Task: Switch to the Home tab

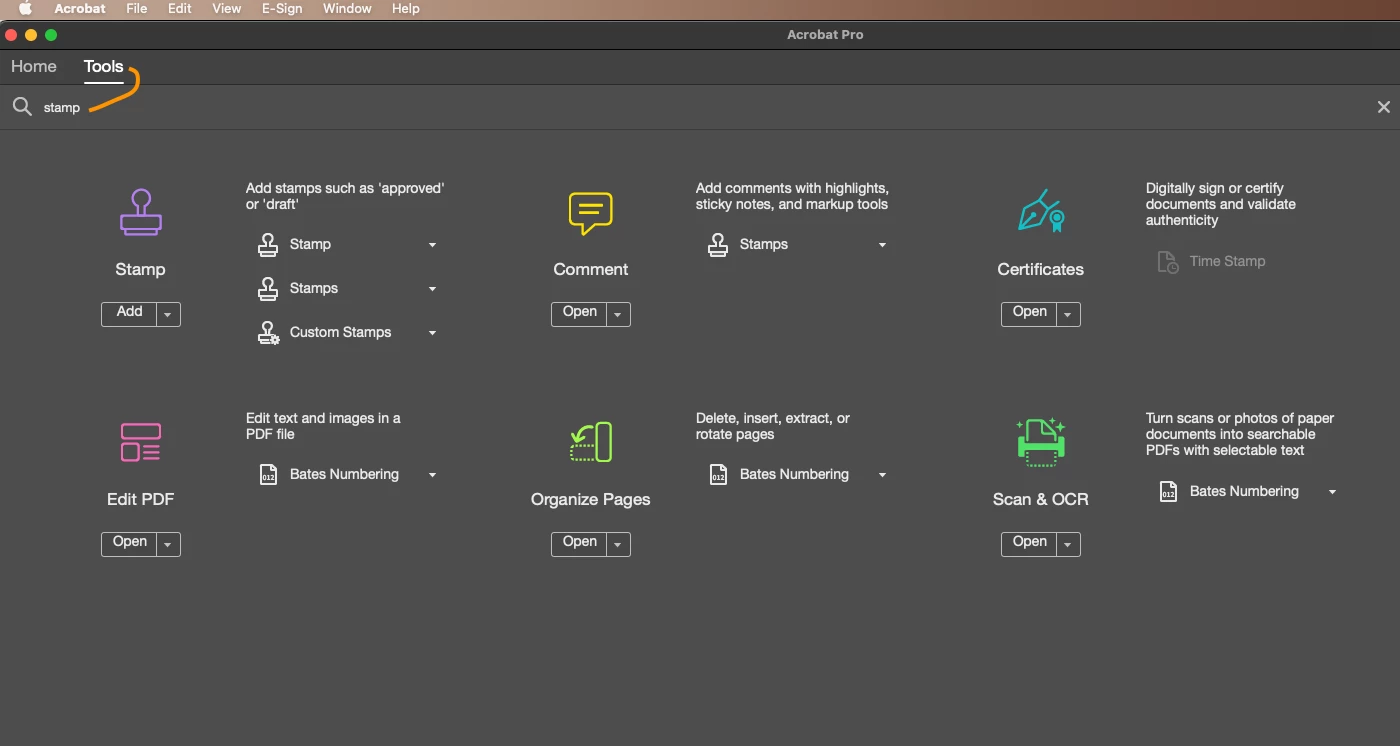Action: [34, 66]
